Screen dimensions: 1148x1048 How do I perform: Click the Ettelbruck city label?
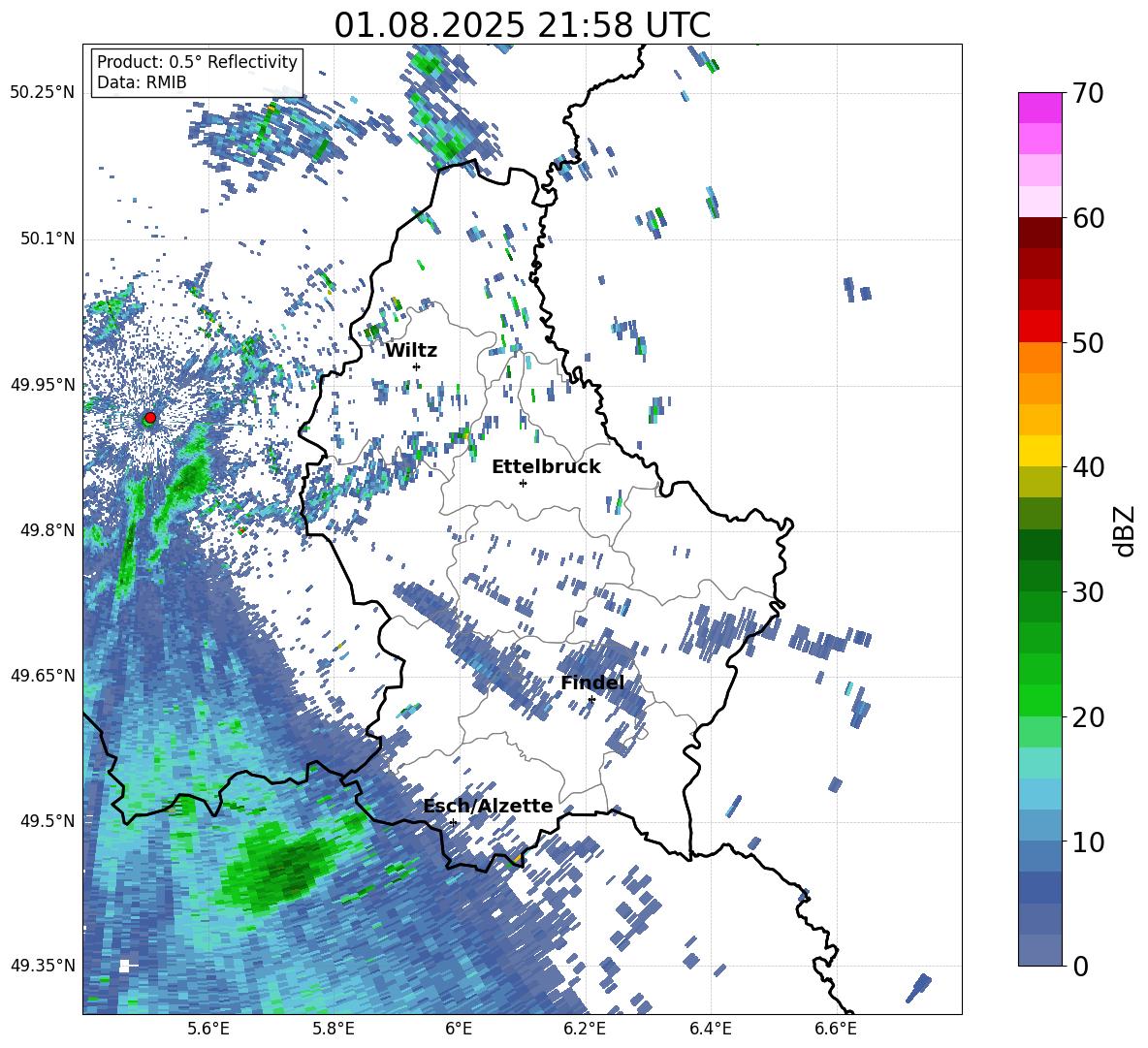546,467
